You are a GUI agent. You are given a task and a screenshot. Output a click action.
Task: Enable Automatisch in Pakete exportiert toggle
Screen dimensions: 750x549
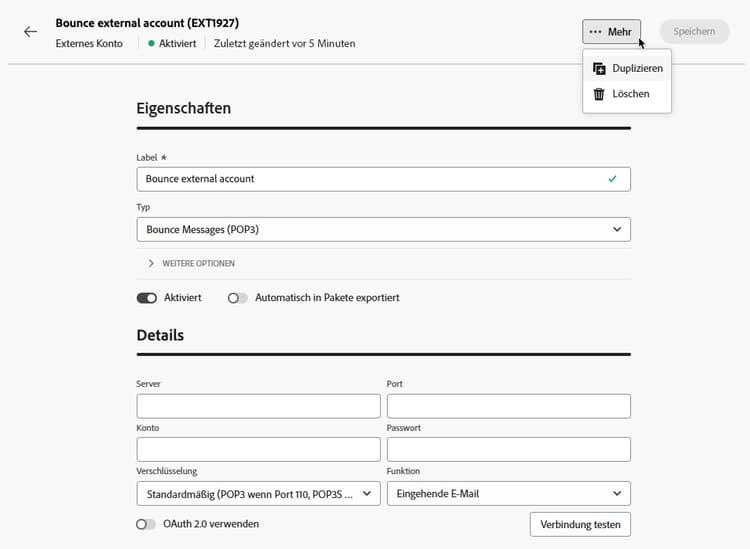[x=238, y=298]
